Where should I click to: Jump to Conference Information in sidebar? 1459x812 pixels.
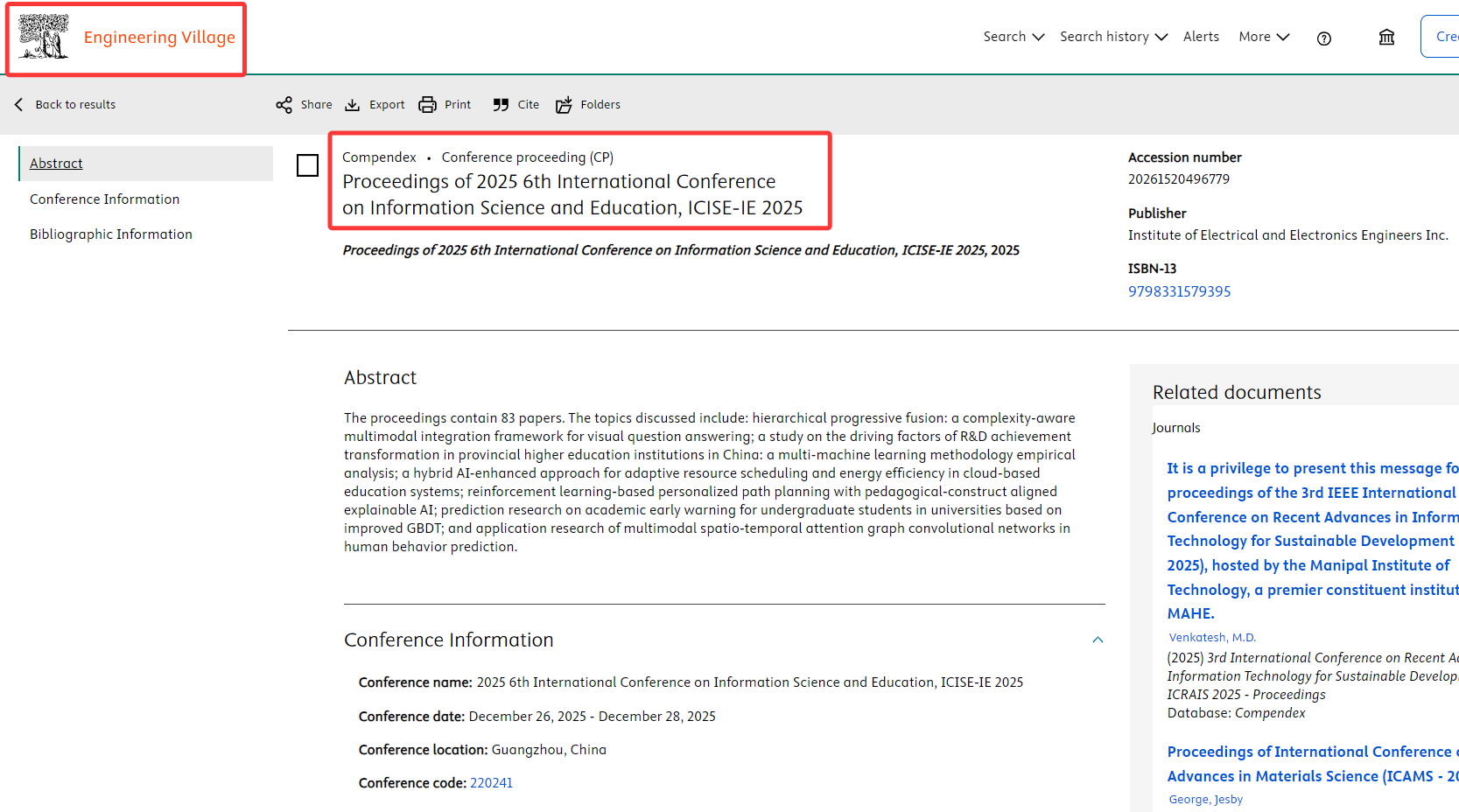(105, 199)
